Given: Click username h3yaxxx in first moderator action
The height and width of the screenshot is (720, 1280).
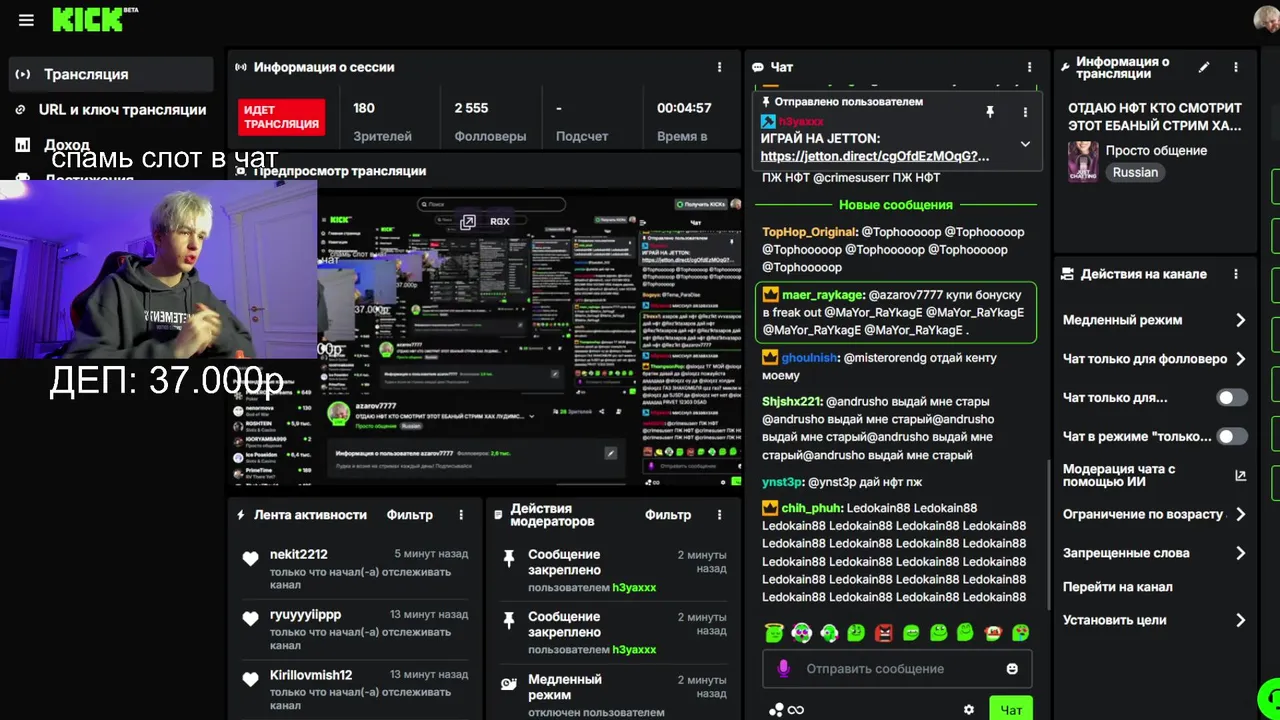Looking at the screenshot, I should [634, 587].
